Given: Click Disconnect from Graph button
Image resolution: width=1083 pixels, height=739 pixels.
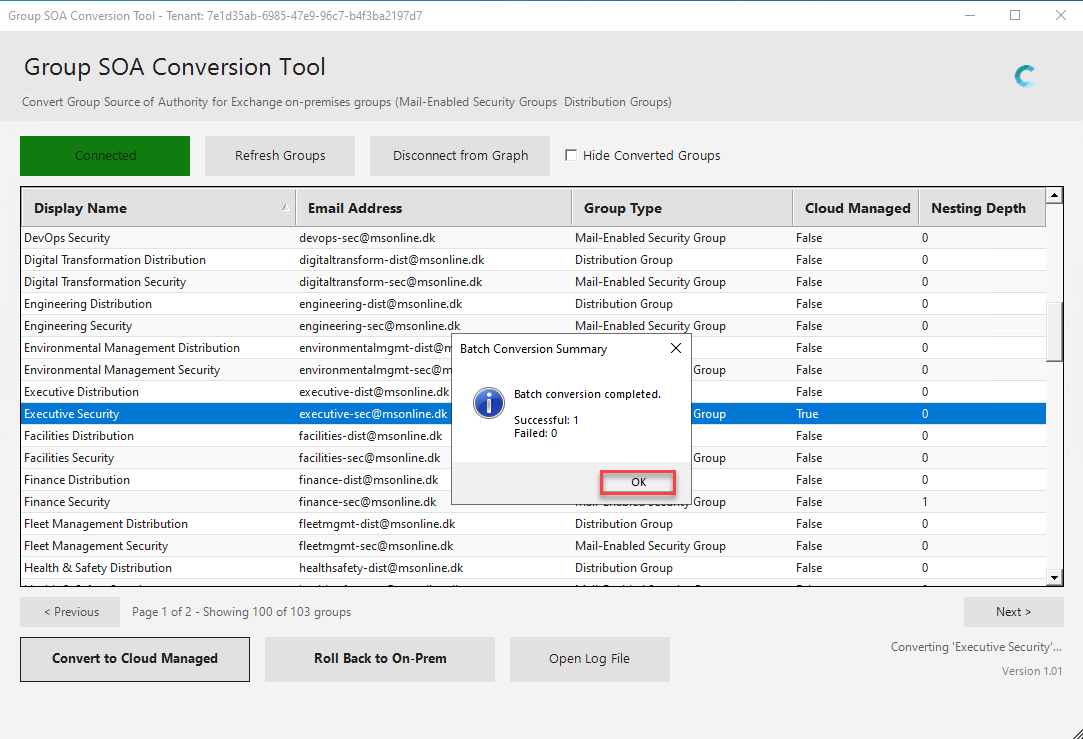Looking at the screenshot, I should point(460,156).
